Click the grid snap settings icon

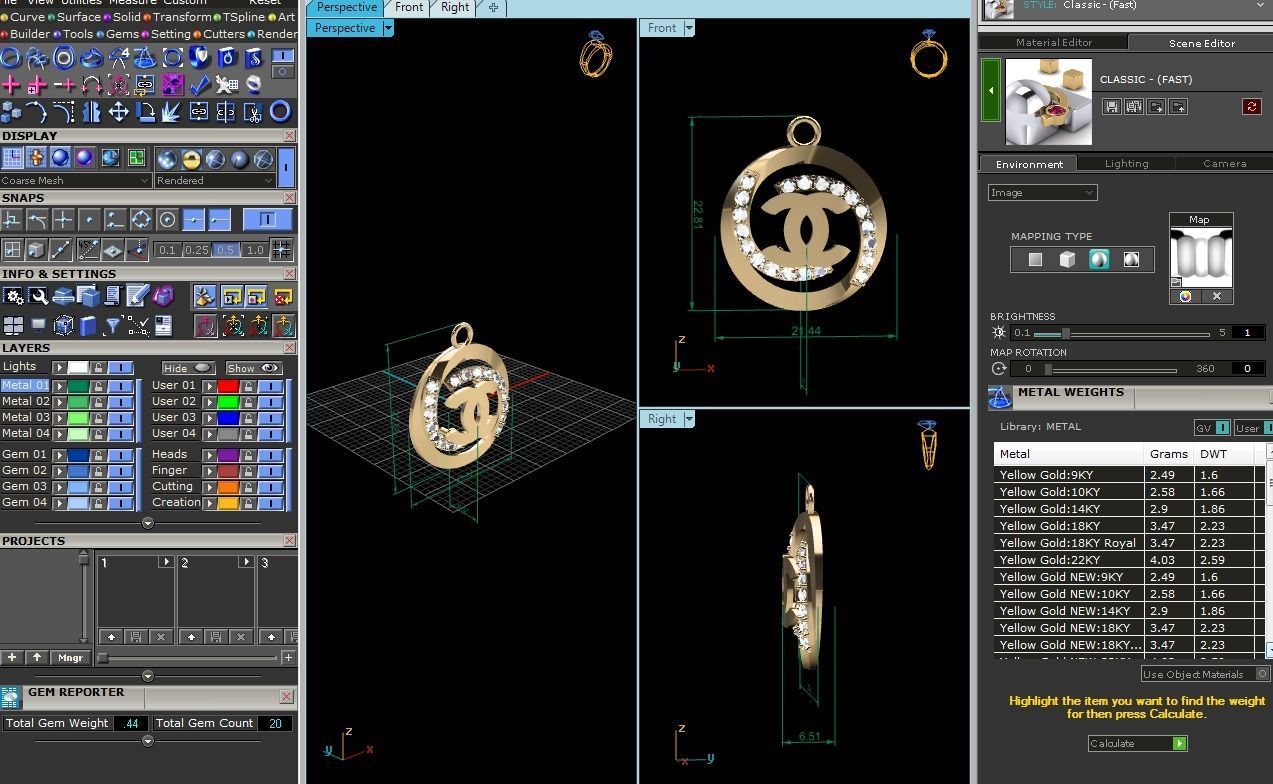pos(281,249)
